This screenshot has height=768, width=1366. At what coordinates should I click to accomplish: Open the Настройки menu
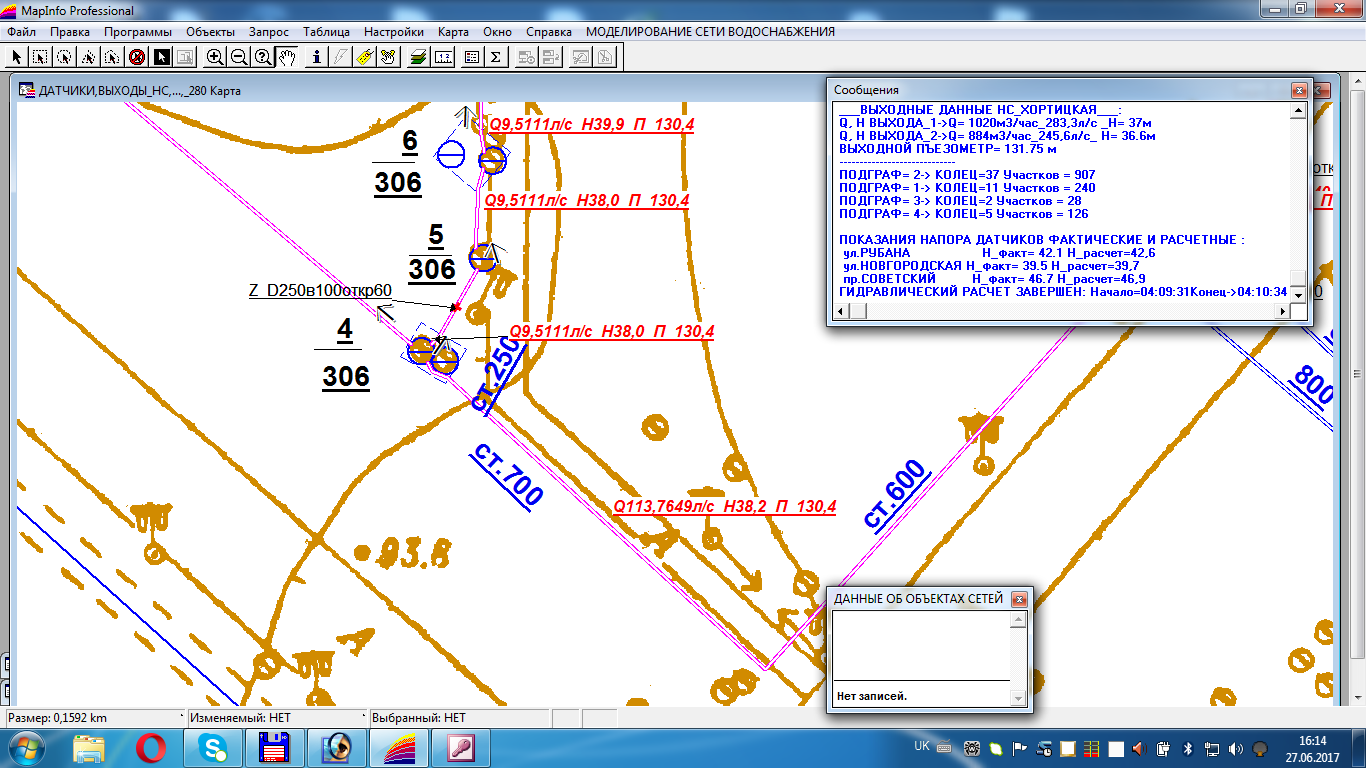click(393, 31)
